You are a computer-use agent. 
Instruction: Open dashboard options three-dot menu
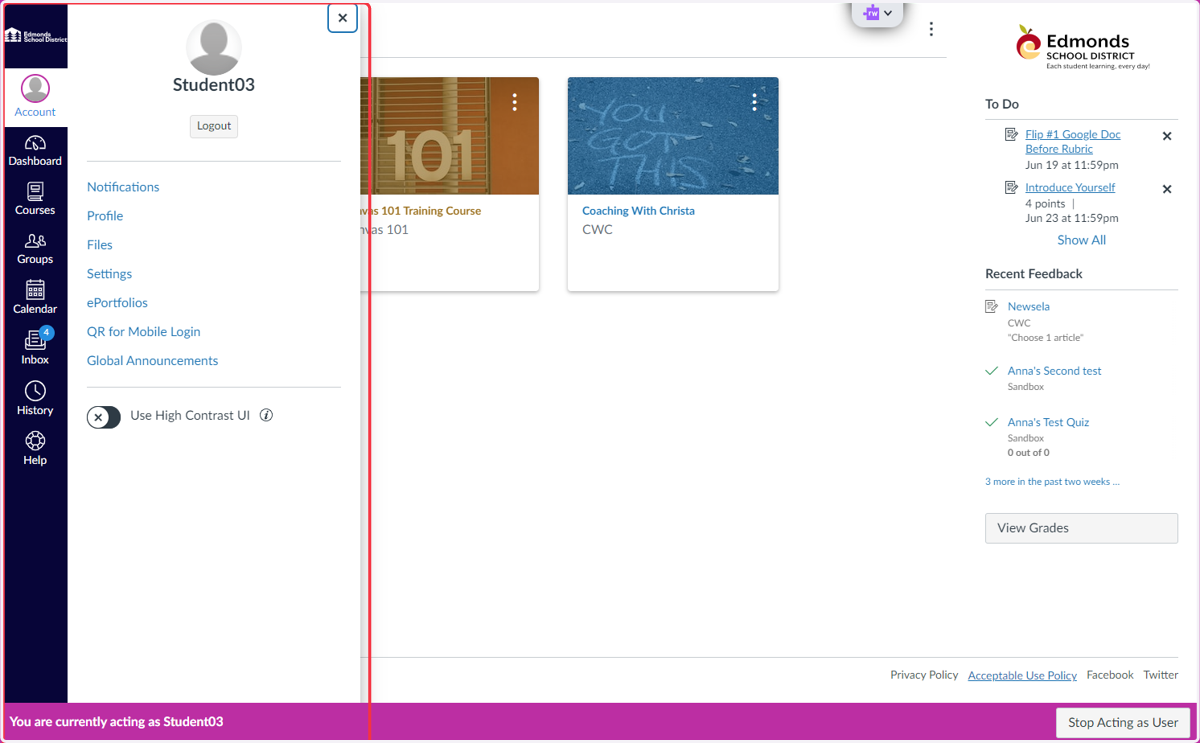pos(931,29)
